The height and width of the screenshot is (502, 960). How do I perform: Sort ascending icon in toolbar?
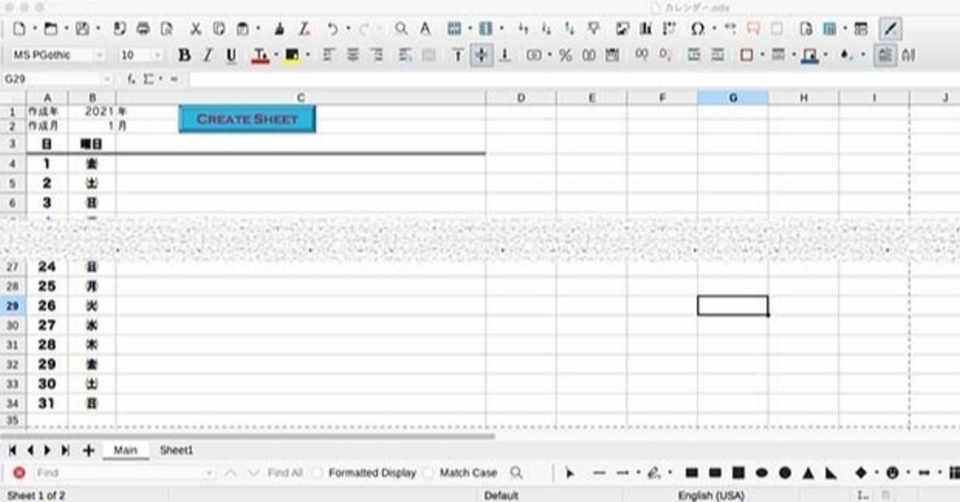pyautogui.click(x=547, y=29)
